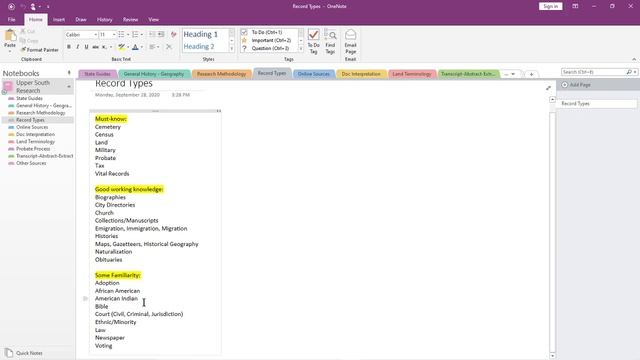The height and width of the screenshot is (360, 640).
Task: Apply the Heading 2 style
Action: click(199, 47)
